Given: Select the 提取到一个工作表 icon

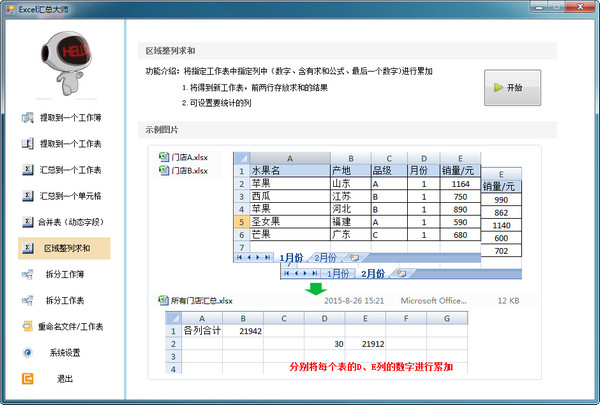Looking at the screenshot, I should [x=28, y=144].
